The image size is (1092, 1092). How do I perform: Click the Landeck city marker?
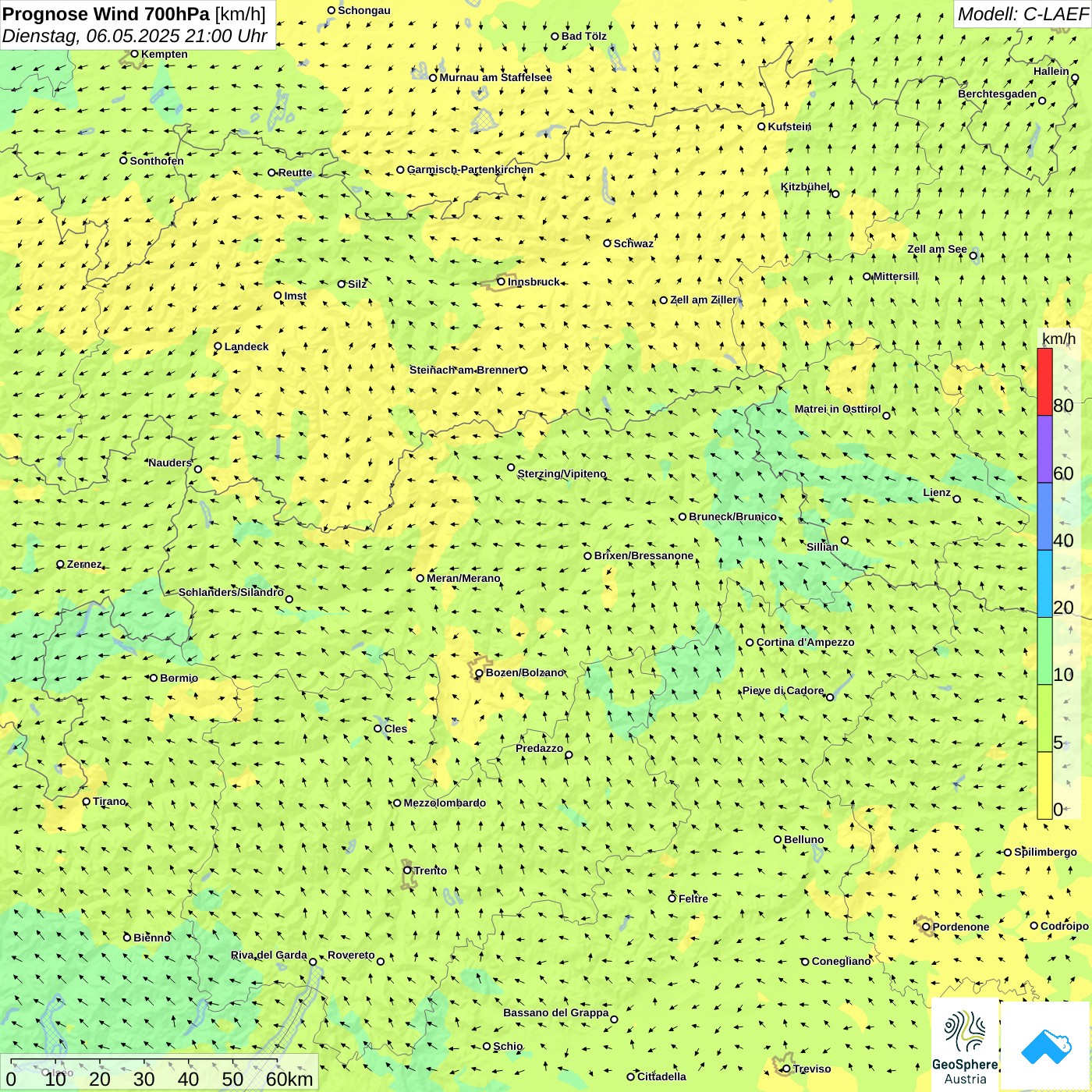point(218,346)
